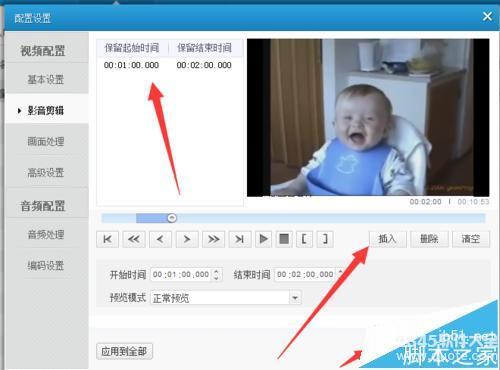
Task: Click the 保留起始时间 column header
Action: pyautogui.click(x=132, y=48)
